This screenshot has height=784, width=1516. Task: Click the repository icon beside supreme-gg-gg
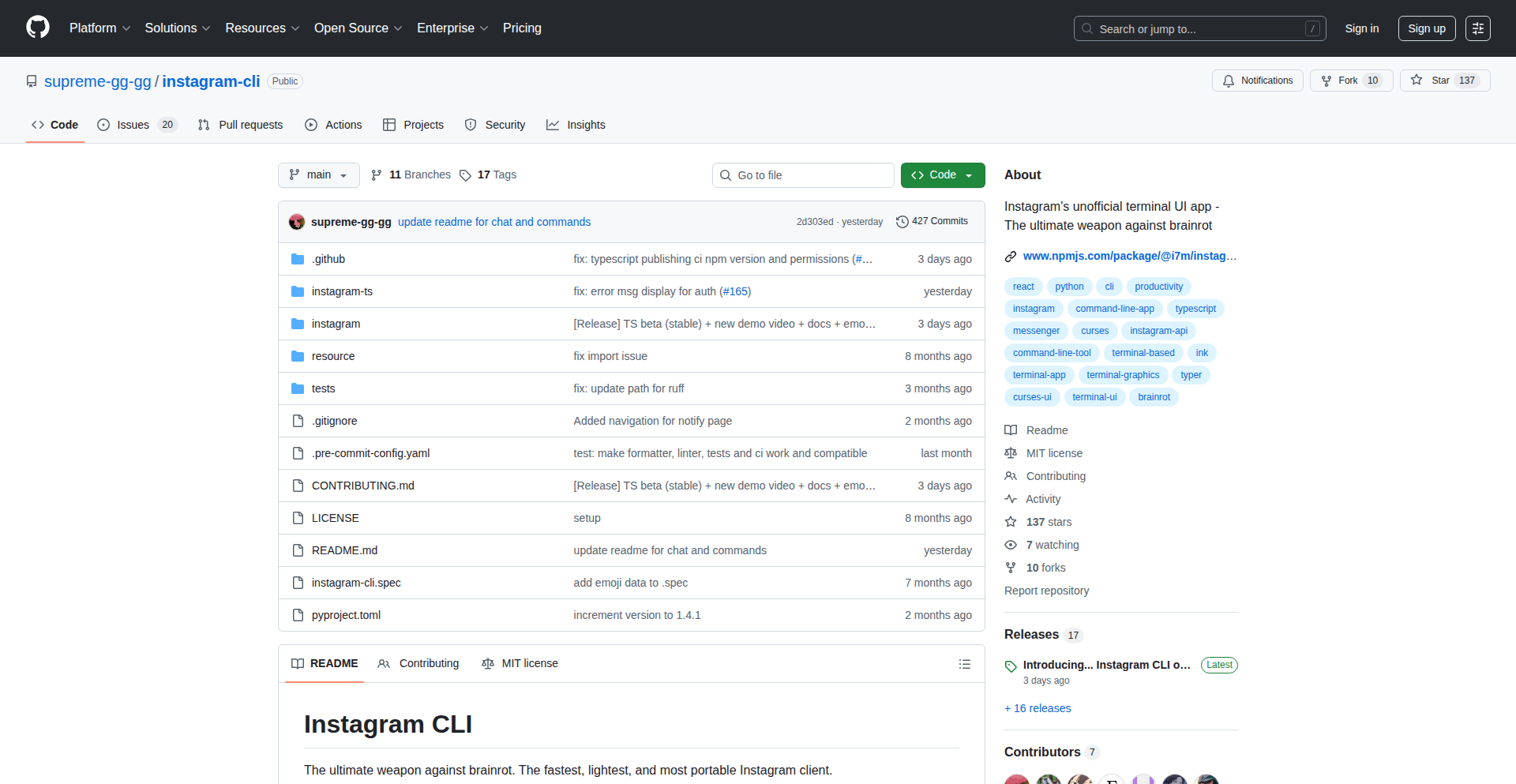[x=32, y=81]
